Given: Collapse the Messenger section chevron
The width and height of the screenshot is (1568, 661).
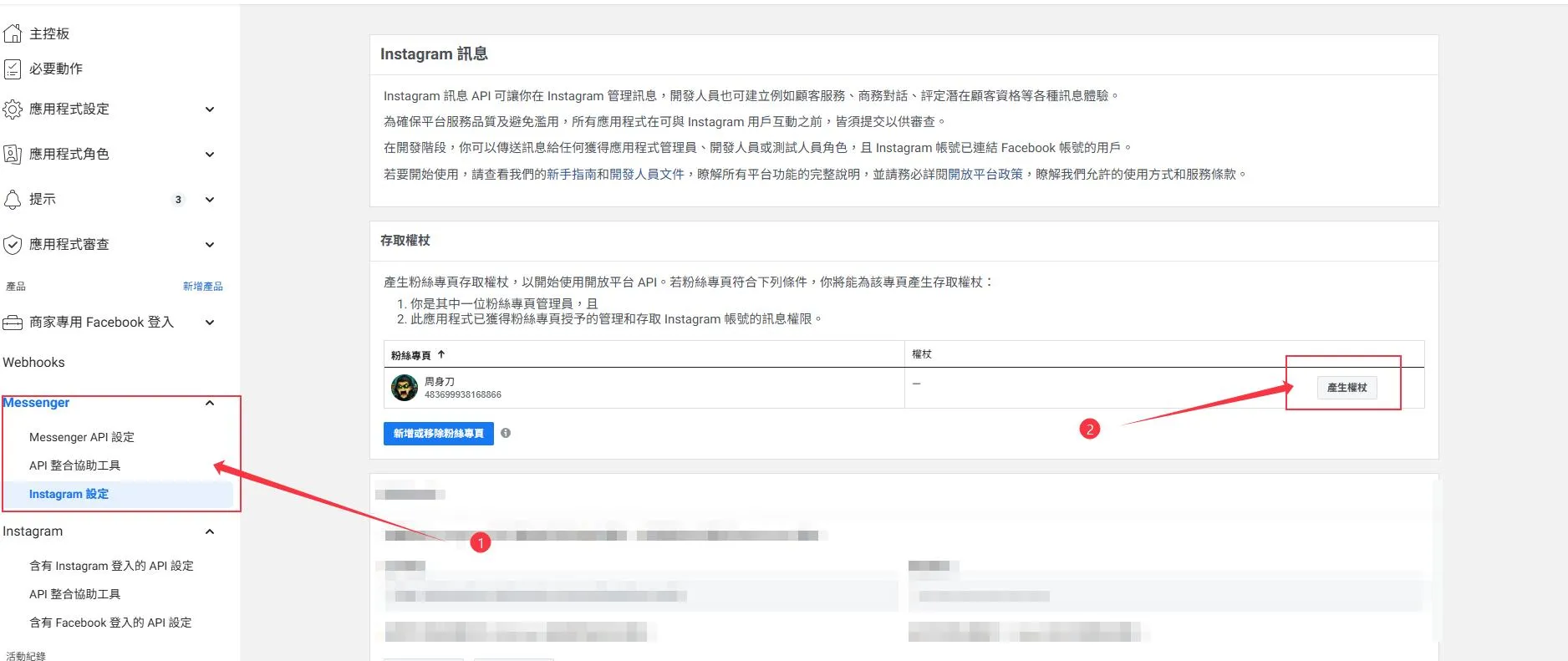Looking at the screenshot, I should pos(210,403).
